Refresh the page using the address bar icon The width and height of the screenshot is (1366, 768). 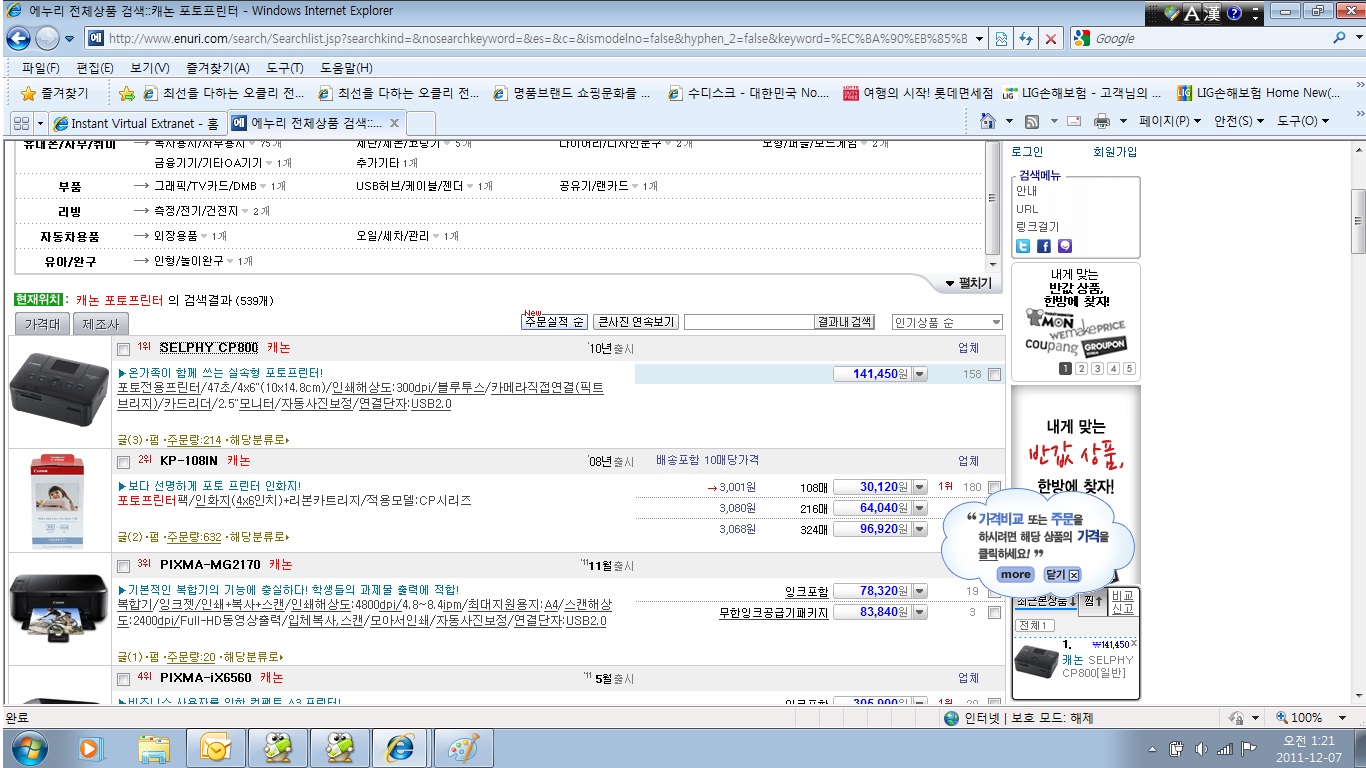tap(1026, 38)
